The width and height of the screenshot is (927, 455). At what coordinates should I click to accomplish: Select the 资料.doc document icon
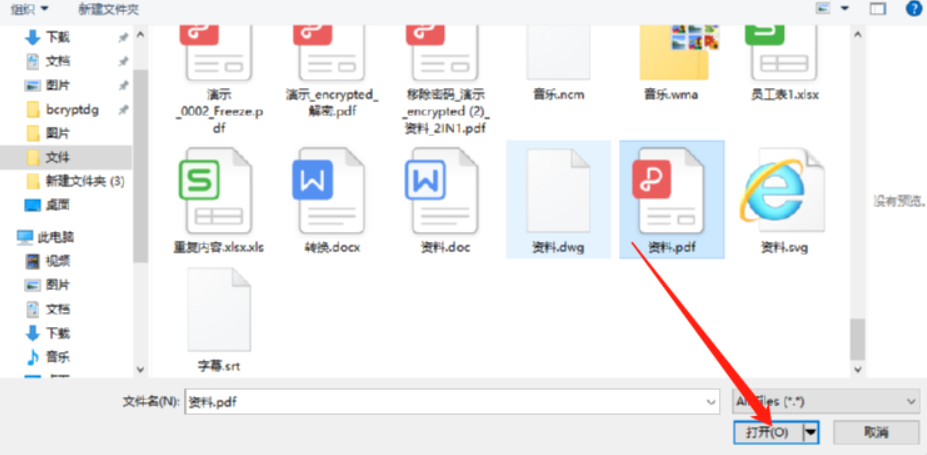[x=441, y=191]
